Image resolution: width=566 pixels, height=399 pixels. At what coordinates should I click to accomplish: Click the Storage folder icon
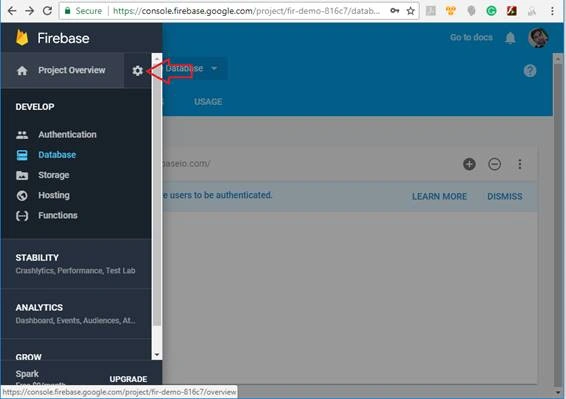[22, 175]
